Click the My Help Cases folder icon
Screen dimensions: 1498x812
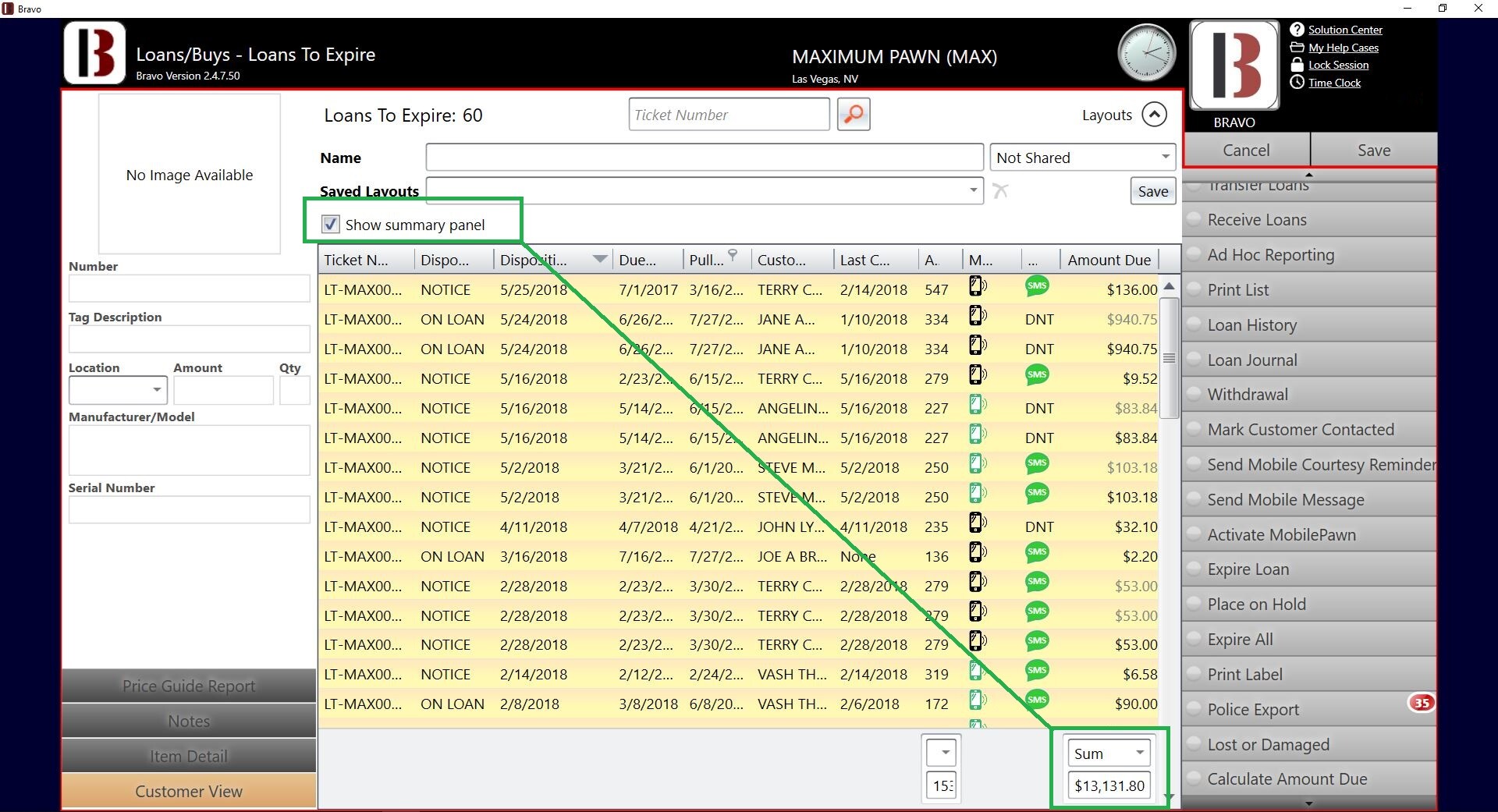1297,48
